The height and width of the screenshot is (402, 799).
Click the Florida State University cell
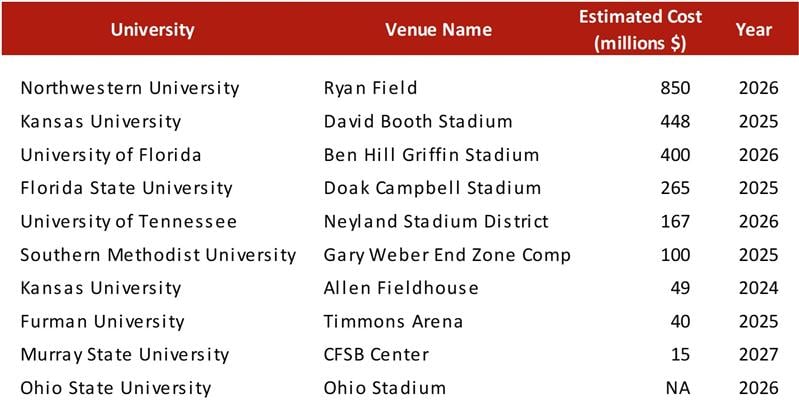tap(126, 188)
